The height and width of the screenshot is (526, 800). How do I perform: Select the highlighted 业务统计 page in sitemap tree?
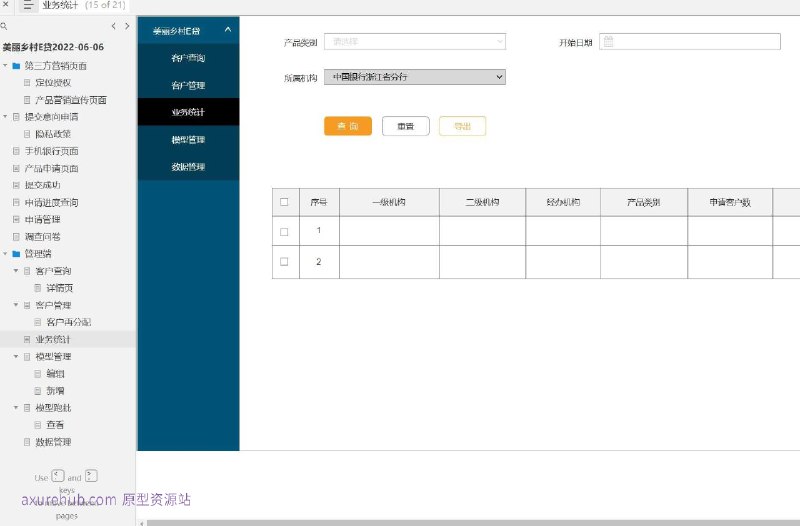[x=53, y=339]
